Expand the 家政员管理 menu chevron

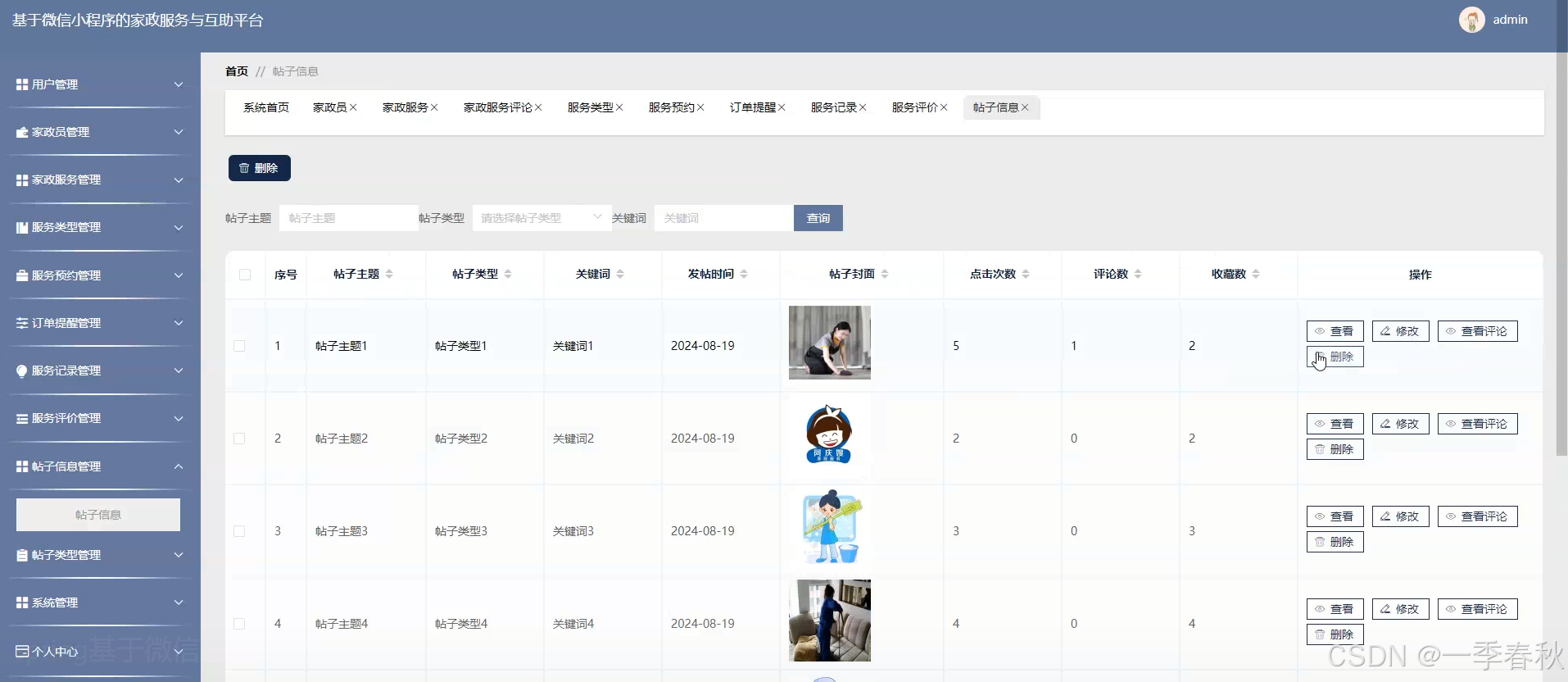(x=179, y=132)
